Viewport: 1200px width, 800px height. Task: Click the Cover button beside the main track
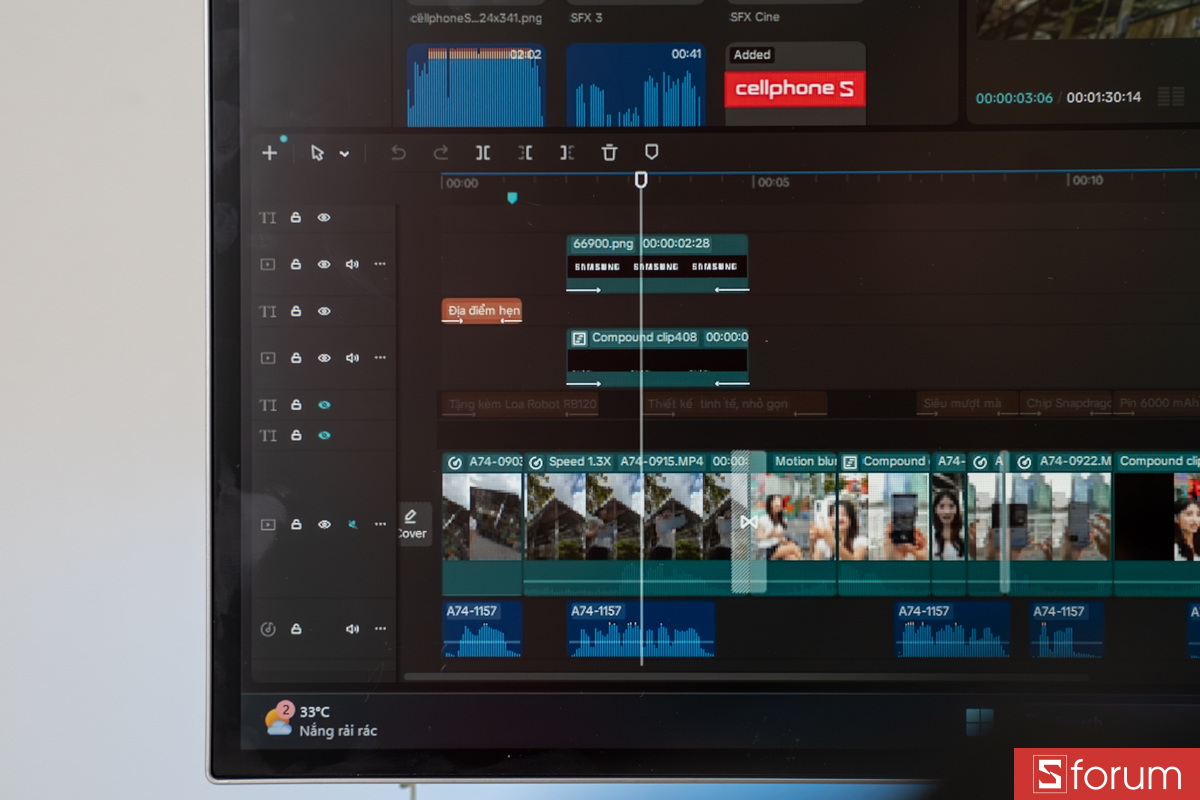[x=412, y=523]
